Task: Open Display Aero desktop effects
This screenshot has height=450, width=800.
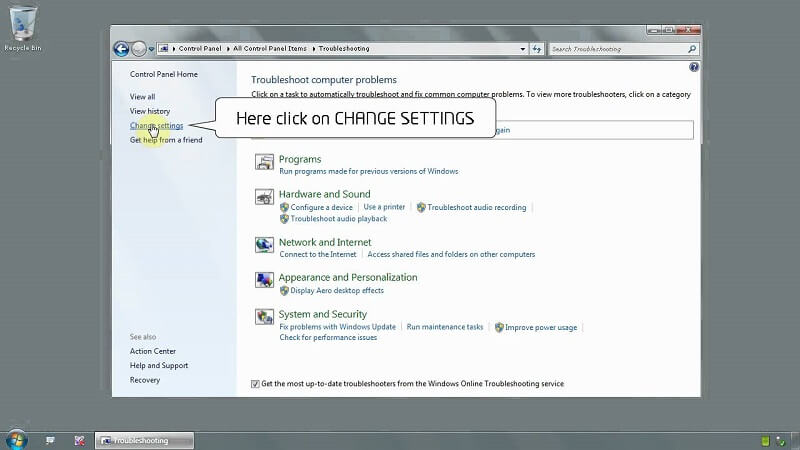Action: (x=337, y=290)
